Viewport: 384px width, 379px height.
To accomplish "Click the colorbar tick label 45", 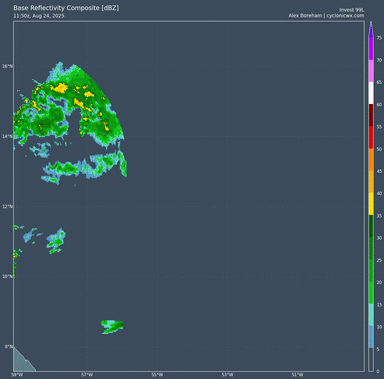I will [379, 171].
